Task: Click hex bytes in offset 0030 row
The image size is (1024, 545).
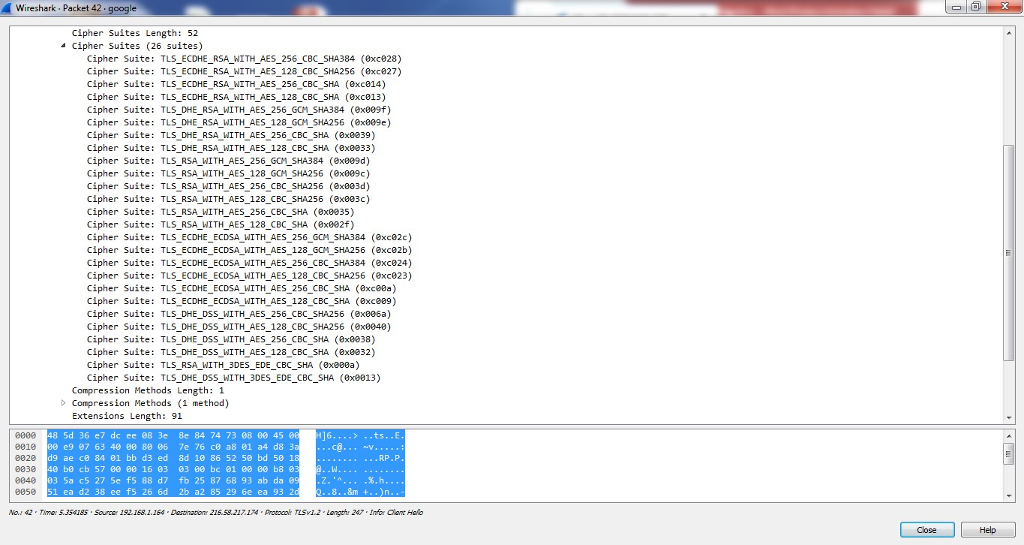Action: click(173, 469)
